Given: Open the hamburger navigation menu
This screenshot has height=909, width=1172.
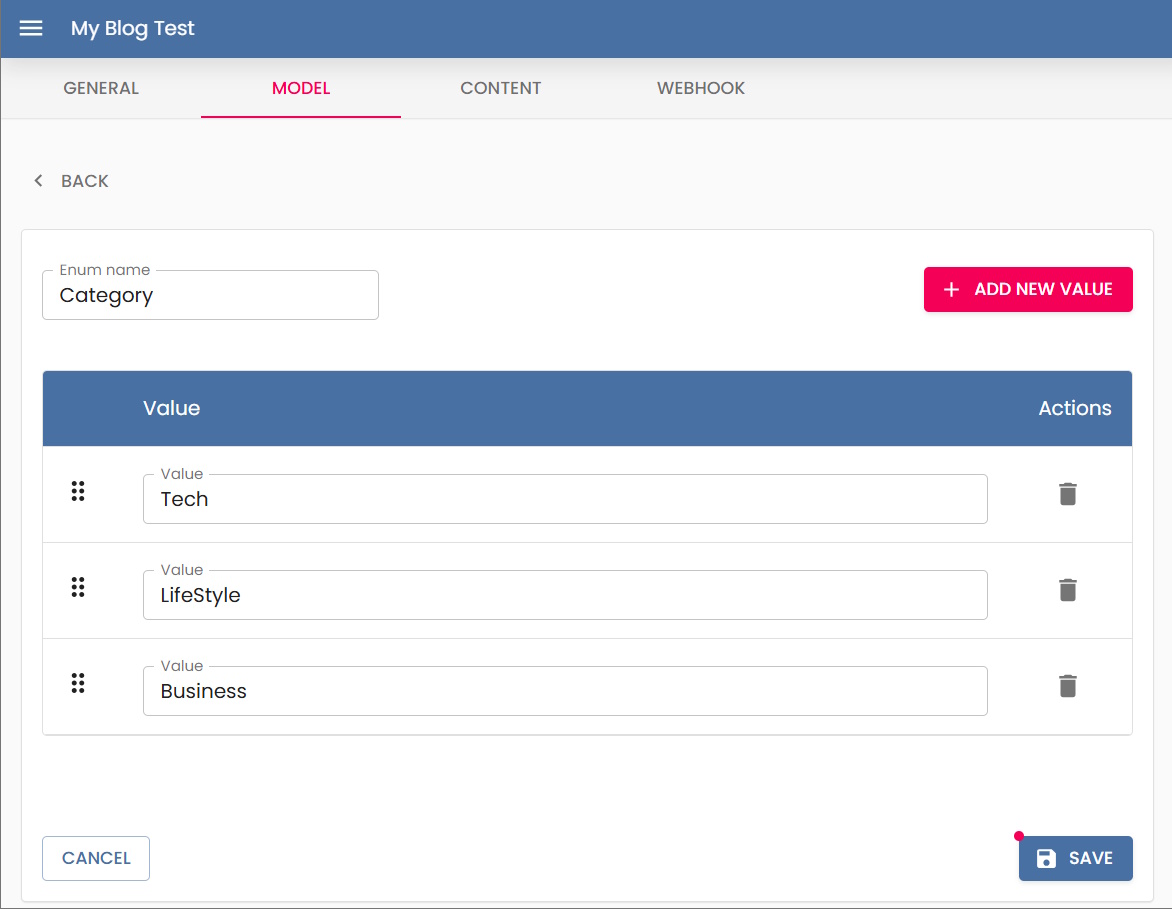Looking at the screenshot, I should (31, 28).
